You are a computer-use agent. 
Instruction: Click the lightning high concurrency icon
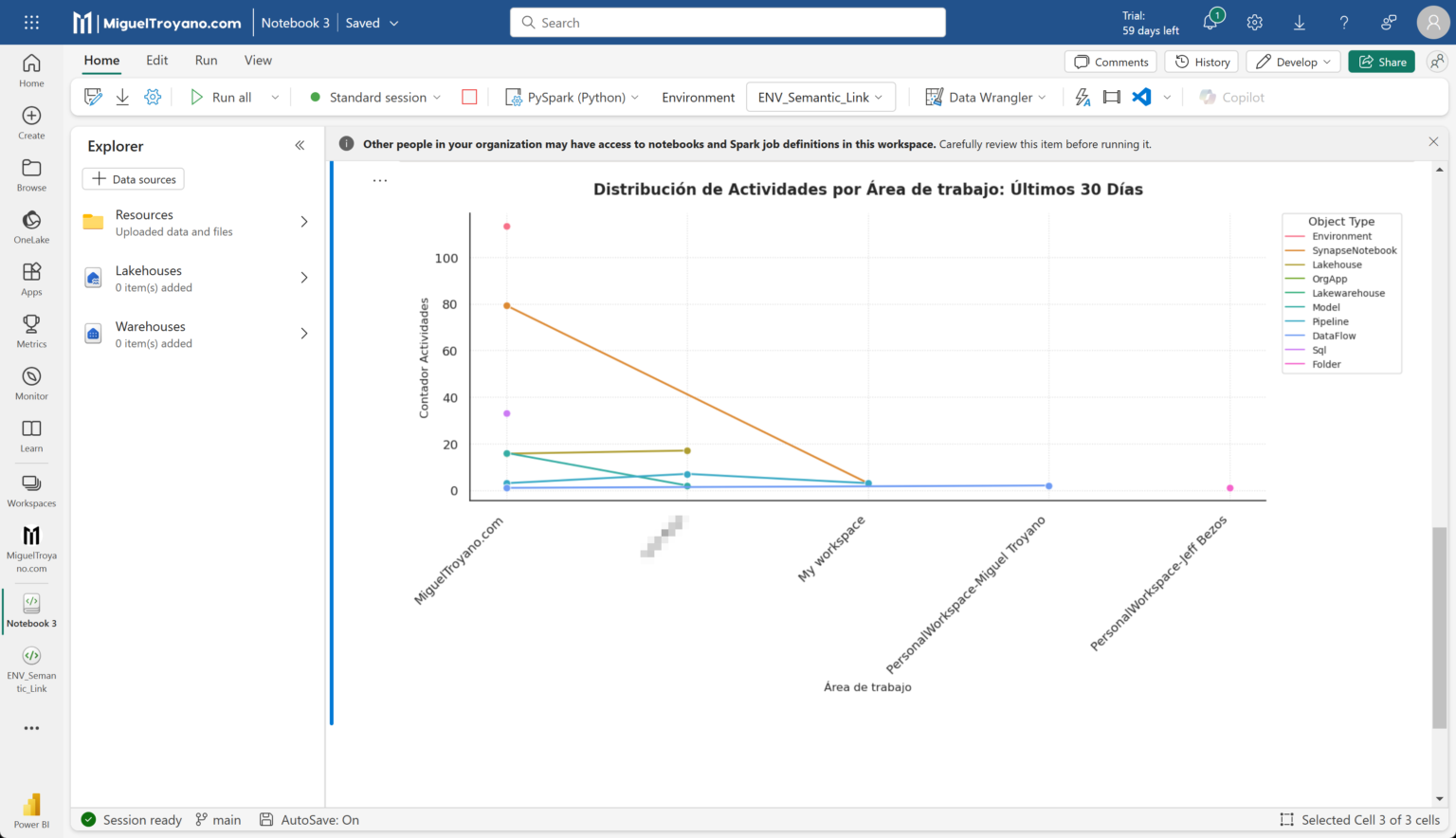pos(1083,97)
